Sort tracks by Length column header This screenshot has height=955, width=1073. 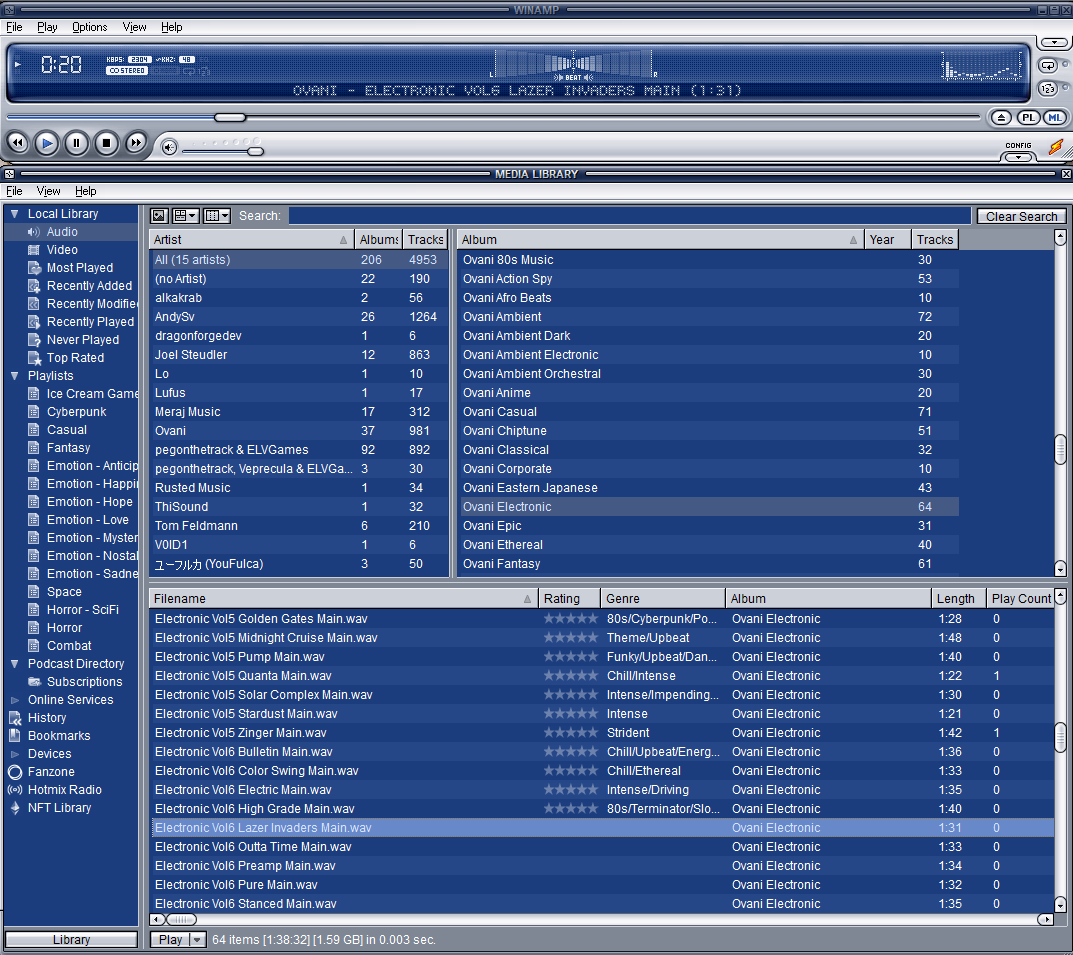click(x=958, y=599)
